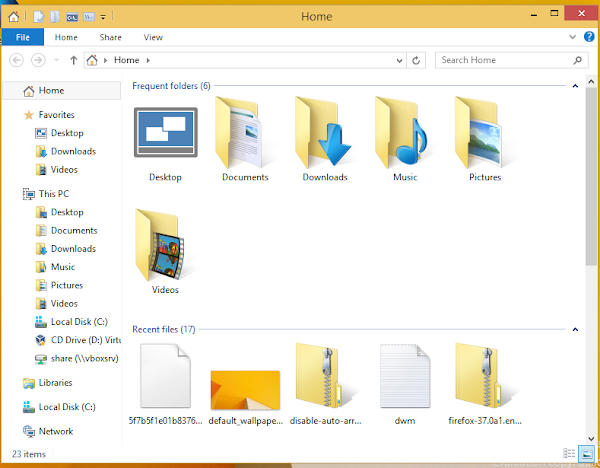This screenshot has height=468, width=600.
Task: Switch to large thumbnails view layout
Action: 587,453
